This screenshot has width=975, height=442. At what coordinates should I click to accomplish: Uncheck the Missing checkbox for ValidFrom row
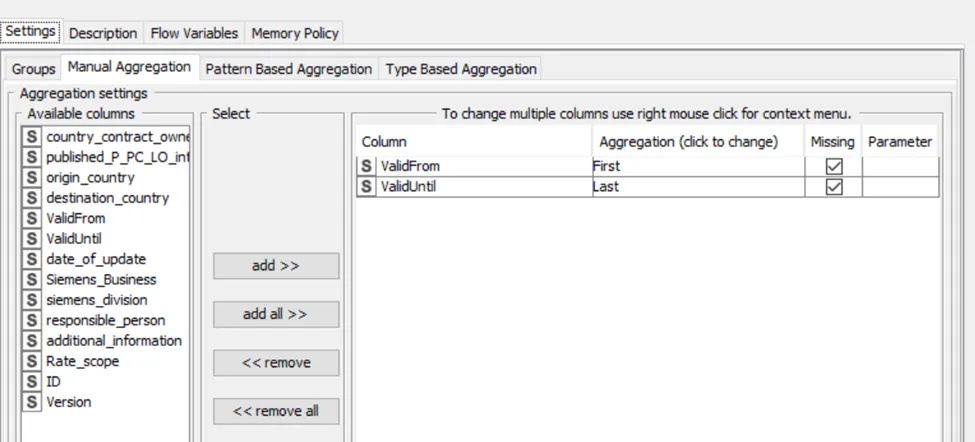833,167
